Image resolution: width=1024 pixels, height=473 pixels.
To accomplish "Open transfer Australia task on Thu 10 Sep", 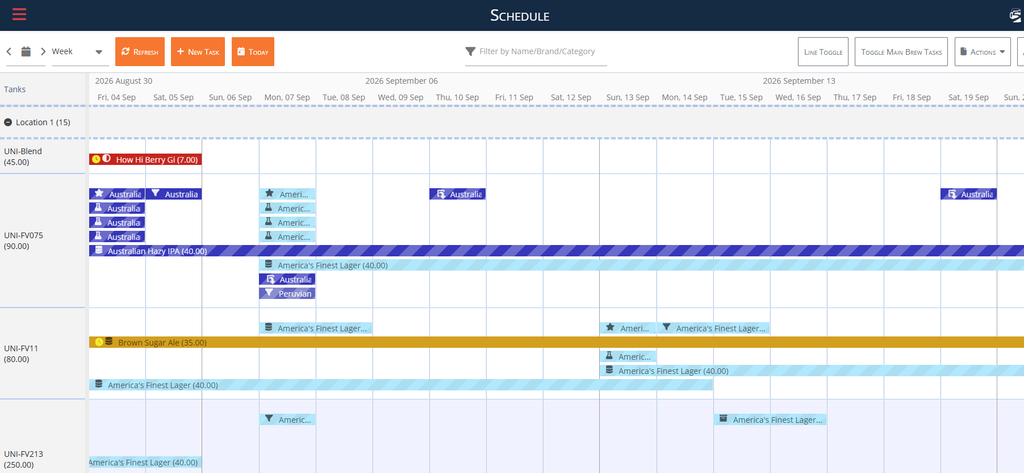I will tap(457, 194).
